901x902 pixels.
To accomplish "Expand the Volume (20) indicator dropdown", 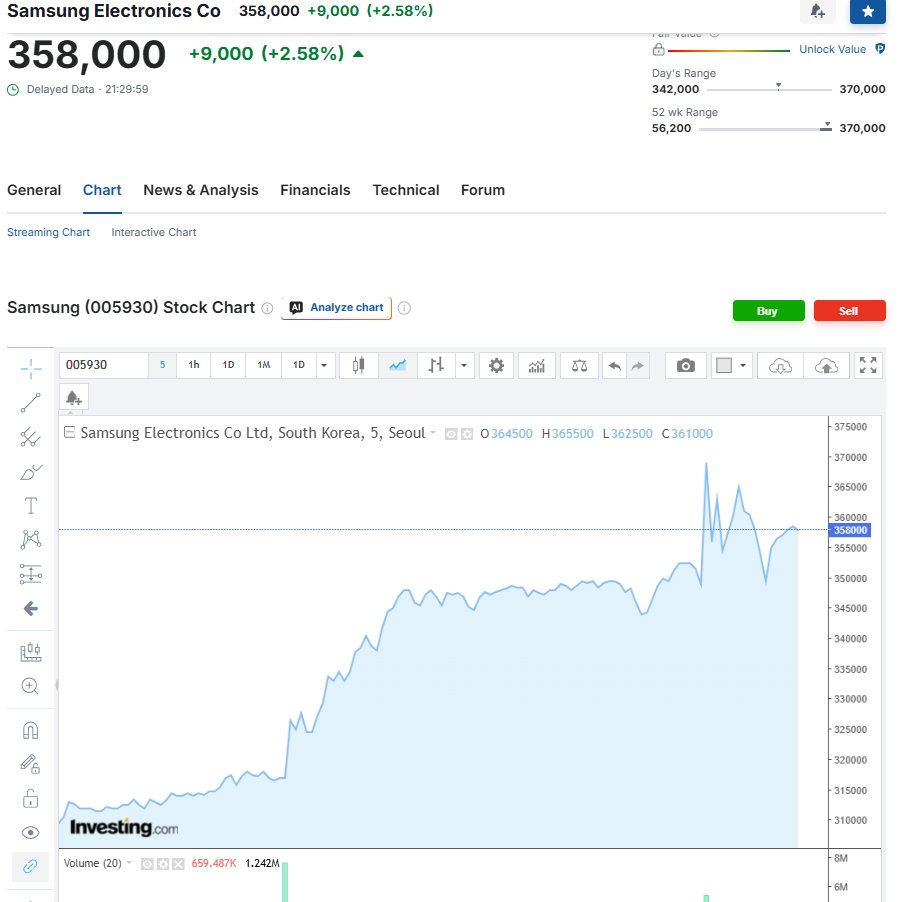I will click(129, 863).
